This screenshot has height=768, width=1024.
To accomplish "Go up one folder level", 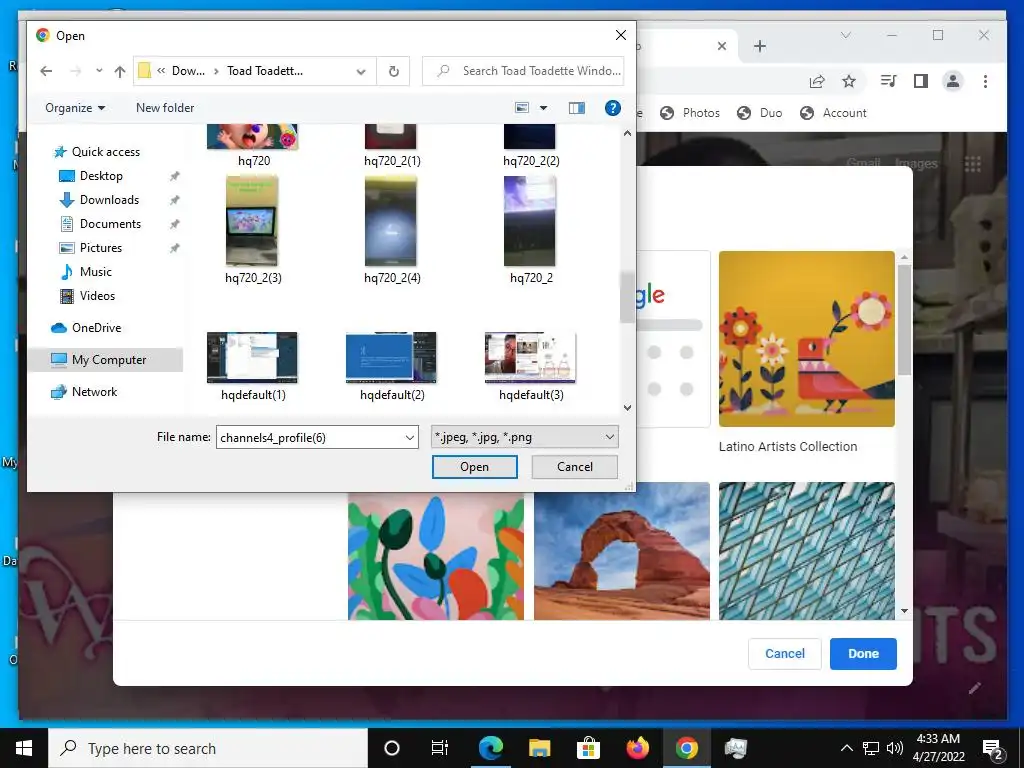I will pos(120,71).
